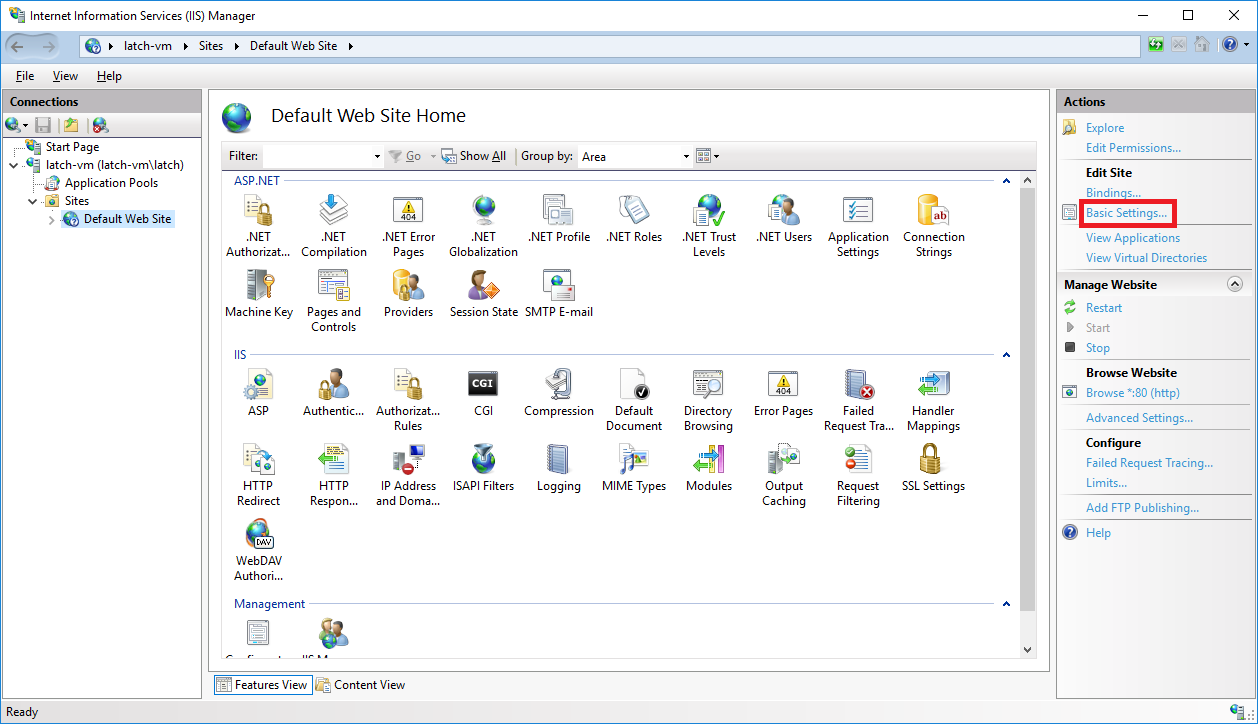
Task: Collapse the Management group section
Action: coord(1006,604)
